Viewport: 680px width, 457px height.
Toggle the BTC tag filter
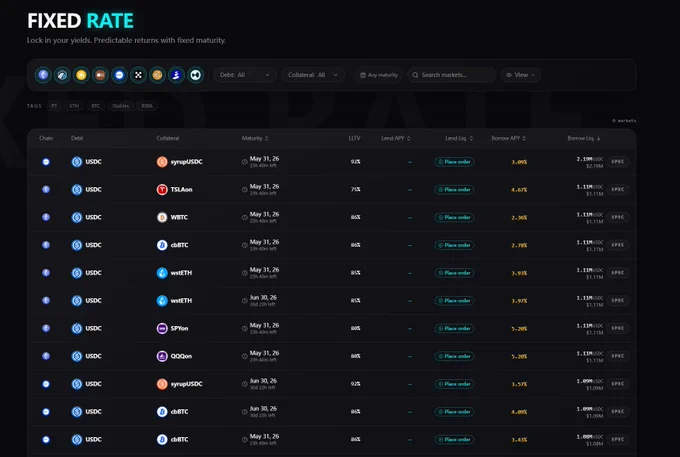coord(96,106)
